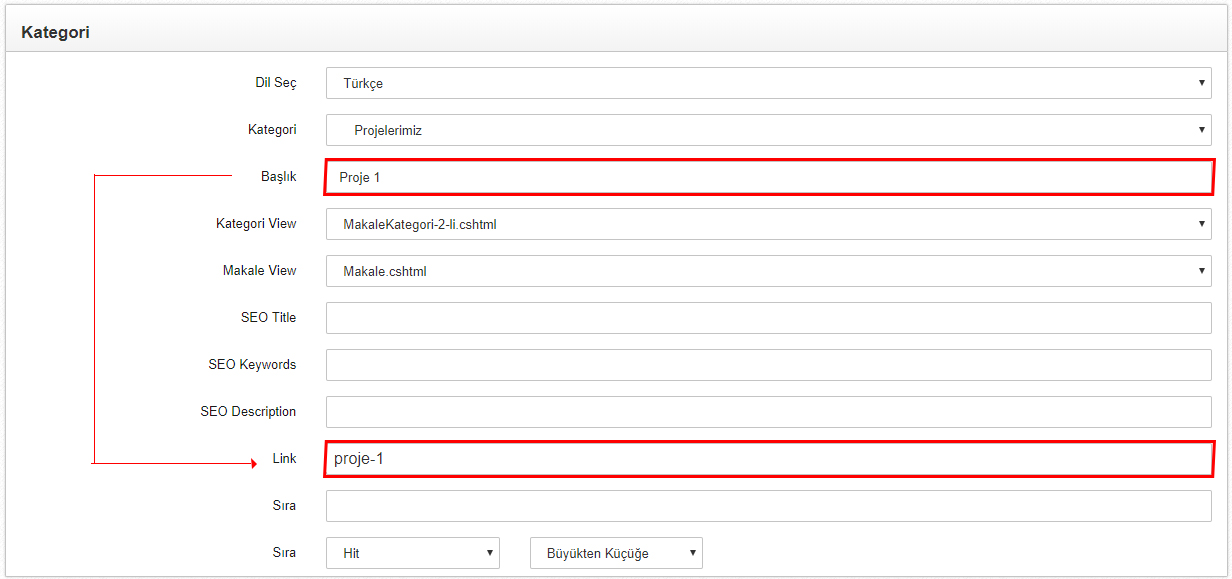Viewport: 1232px width, 579px height.
Task: Click into the Başlık field containing Proje 1
Action: (769, 177)
